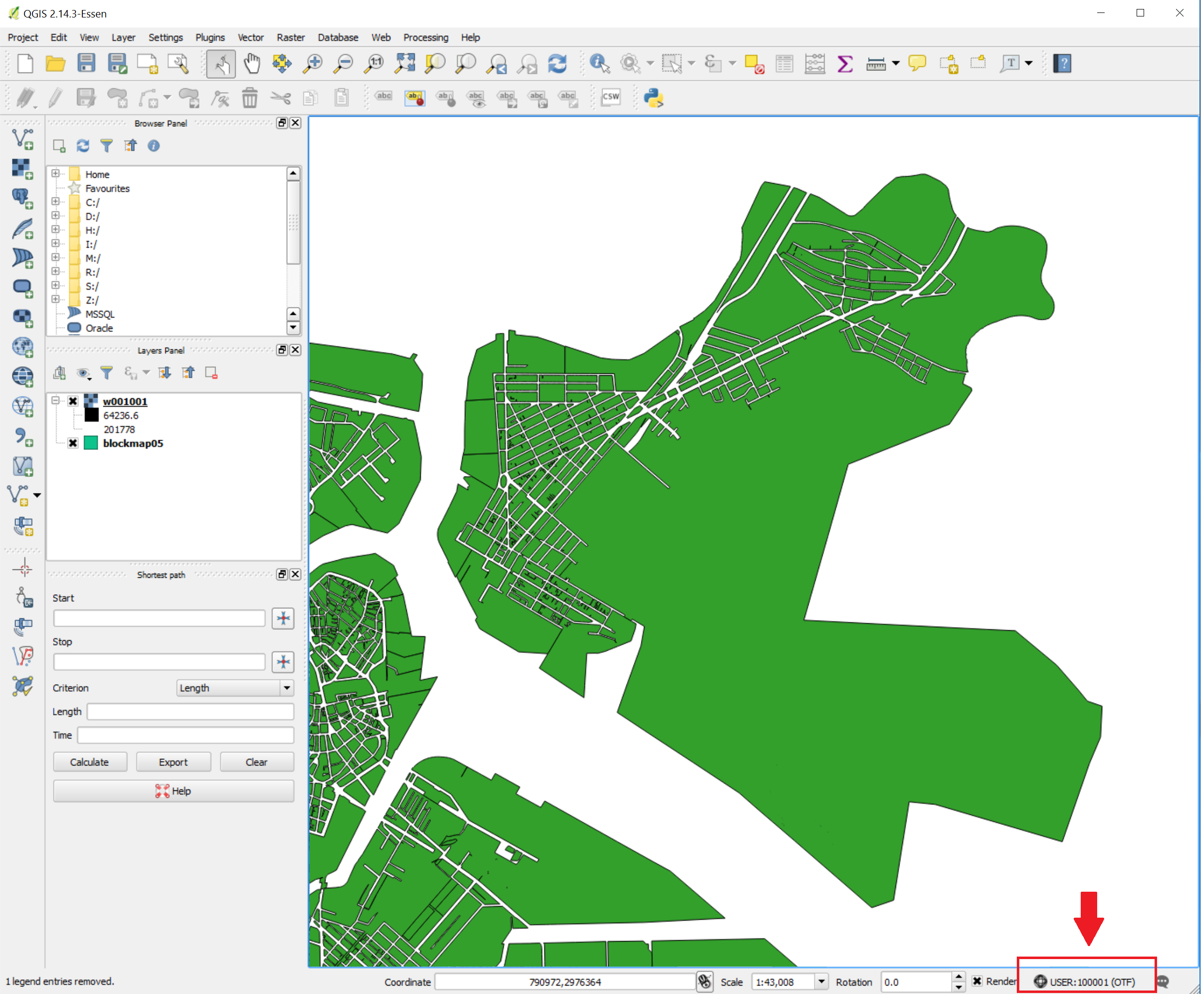This screenshot has height=994, width=1204.
Task: Click the Calculate button
Action: (x=89, y=762)
